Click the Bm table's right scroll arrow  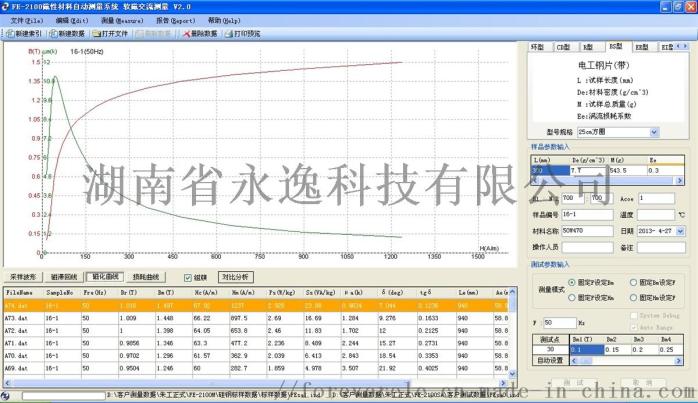pos(679,361)
